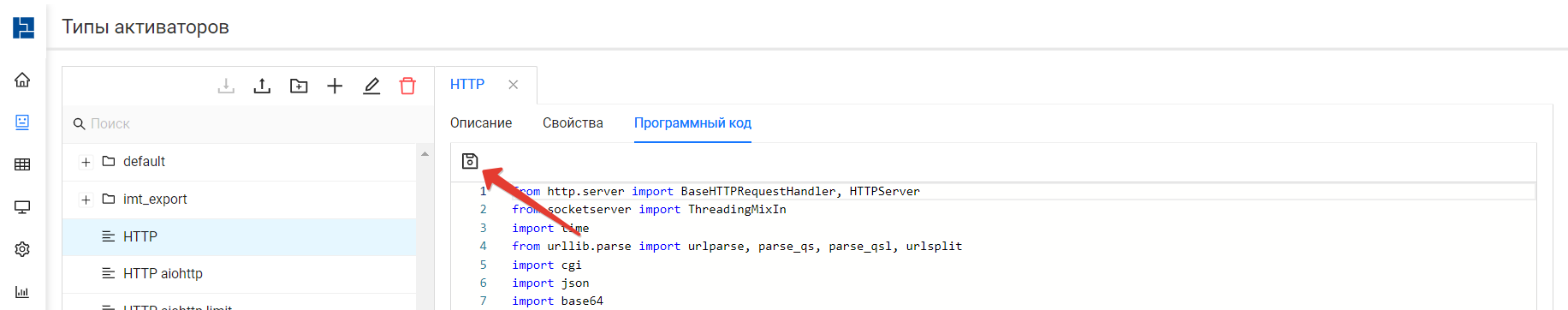The image size is (1568, 310).
Task: Expand the default folder
Action: tap(86, 162)
